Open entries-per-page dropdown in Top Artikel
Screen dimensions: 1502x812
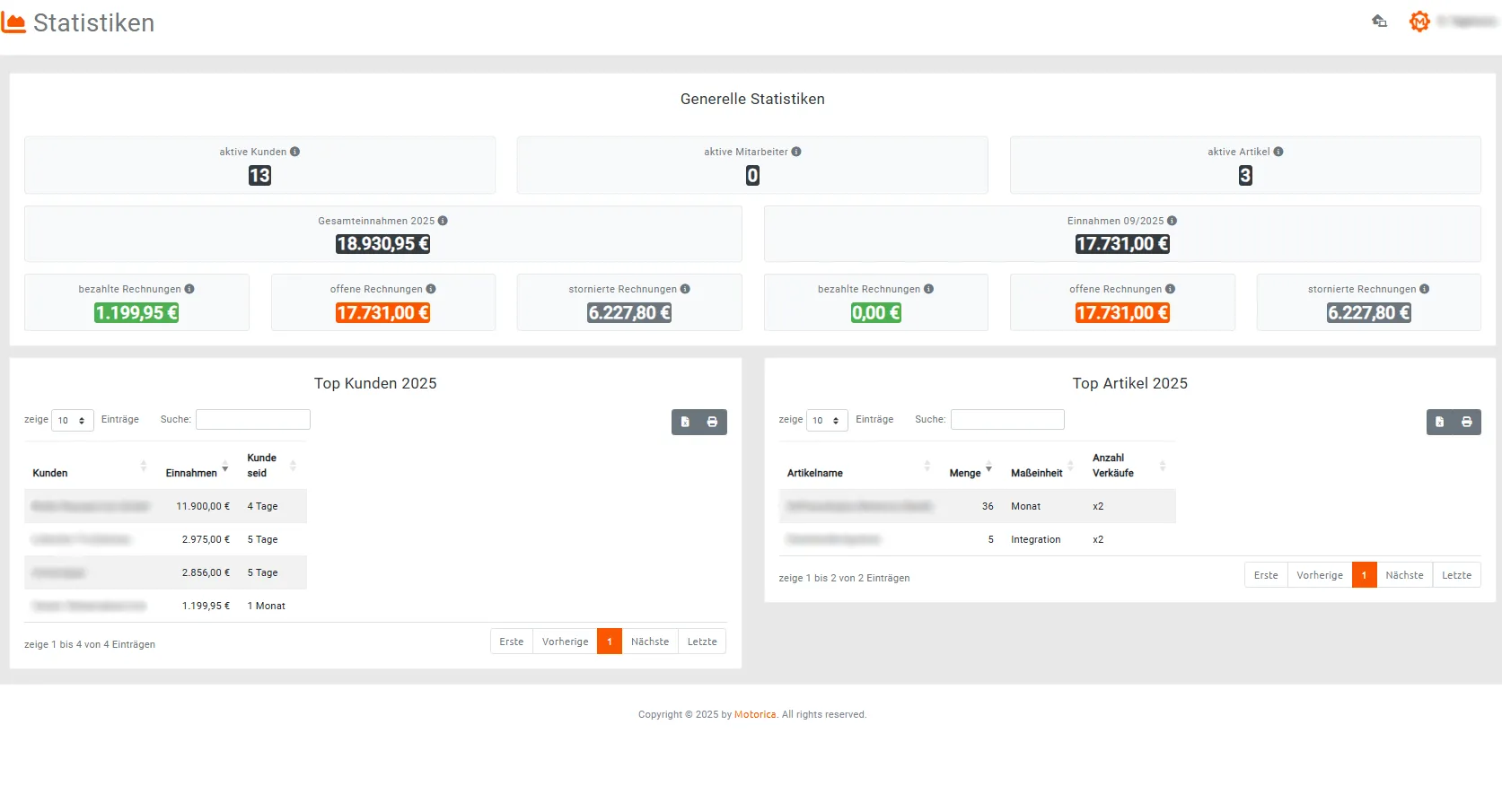(x=827, y=420)
